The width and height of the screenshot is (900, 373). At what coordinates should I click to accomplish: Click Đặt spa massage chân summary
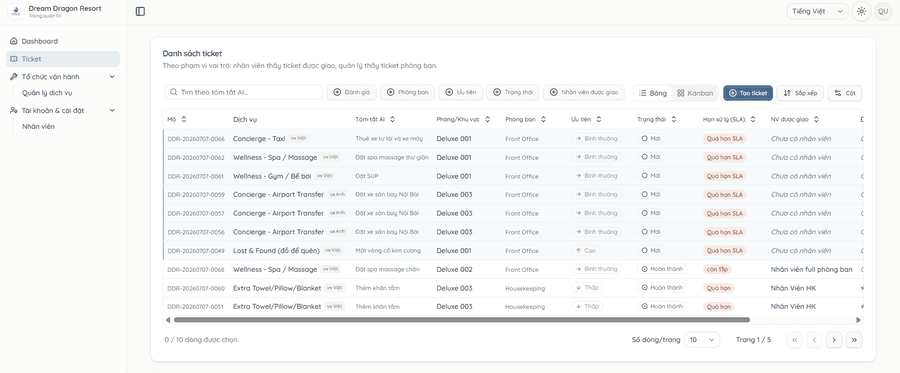point(387,269)
